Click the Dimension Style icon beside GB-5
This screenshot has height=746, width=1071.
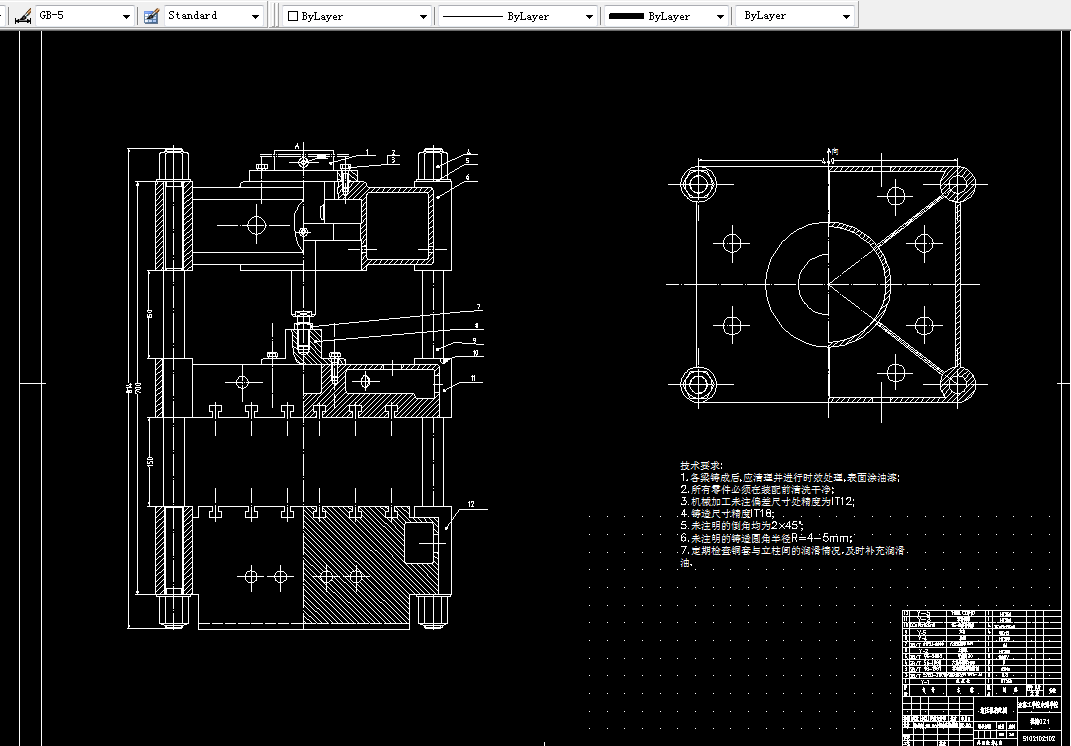coord(23,16)
